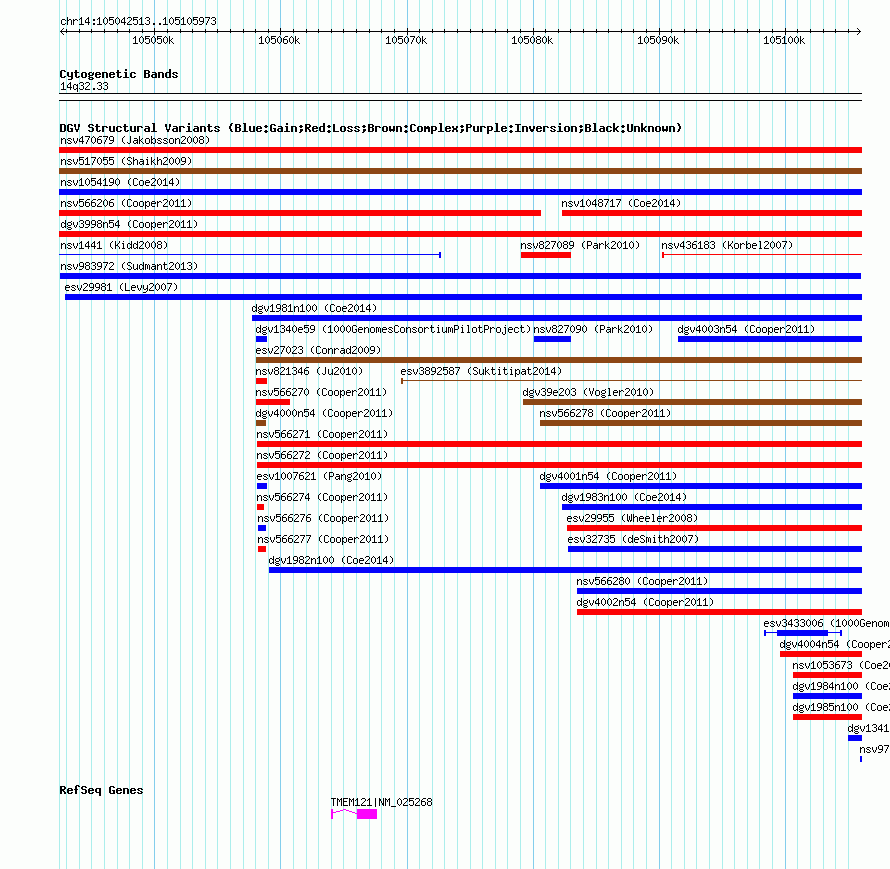Image resolution: width=890 pixels, height=869 pixels.
Task: Click the RefSeq Genes track title
Action: pos(101,790)
